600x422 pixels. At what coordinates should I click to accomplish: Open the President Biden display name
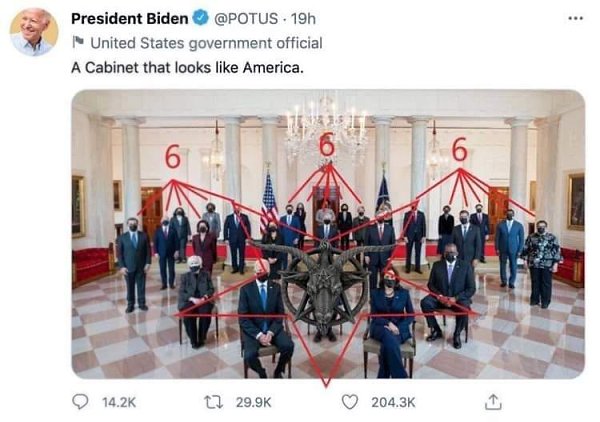[x=129, y=18]
